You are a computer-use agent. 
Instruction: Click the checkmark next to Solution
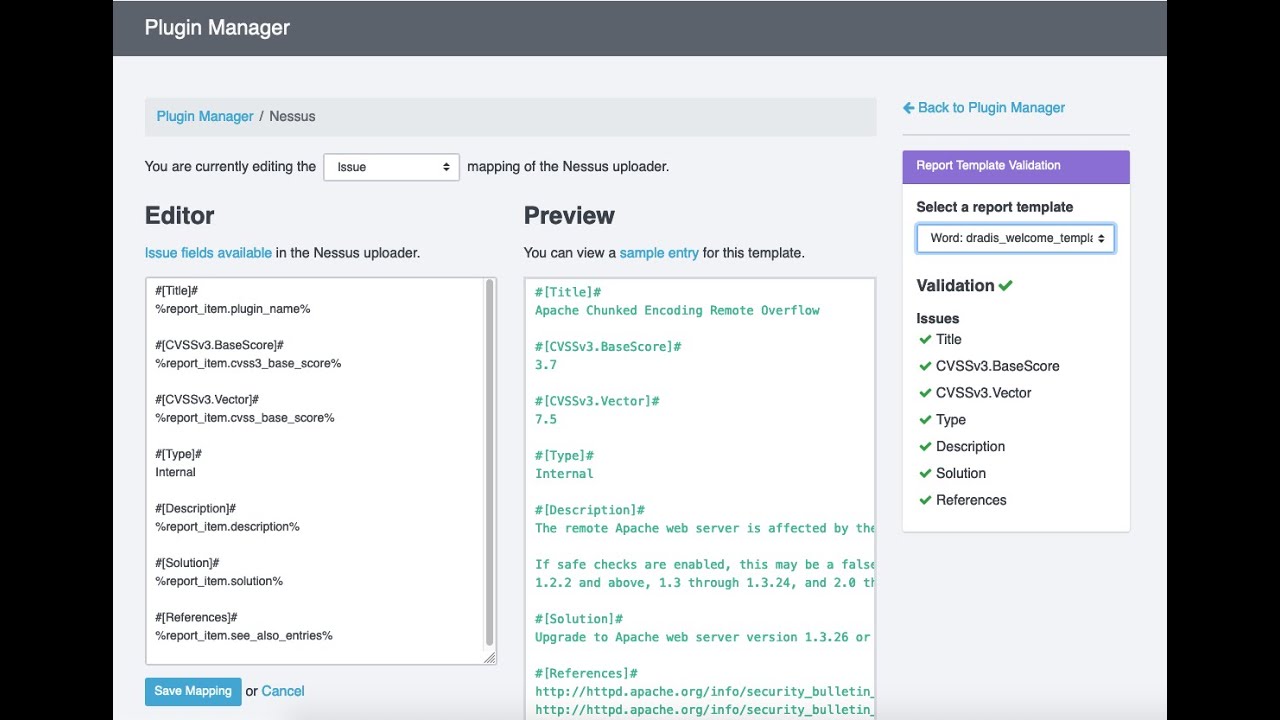coord(925,474)
